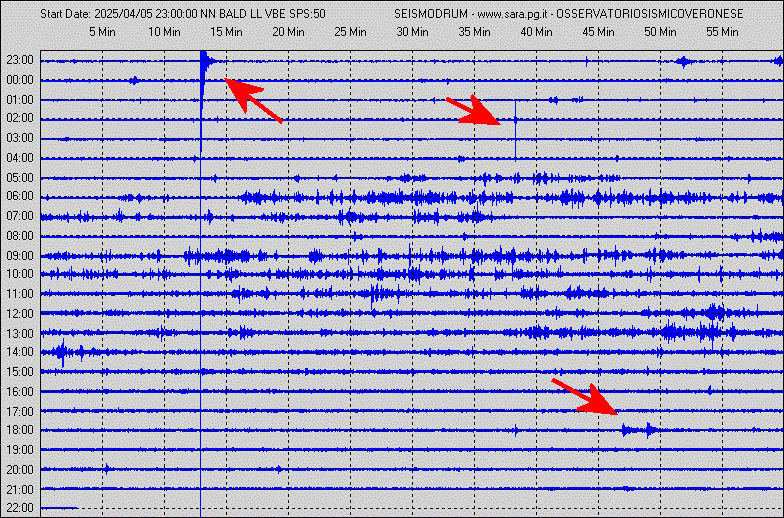This screenshot has height=518, width=784.
Task: Click the 04:00 hour row label
Action: (x=20, y=158)
